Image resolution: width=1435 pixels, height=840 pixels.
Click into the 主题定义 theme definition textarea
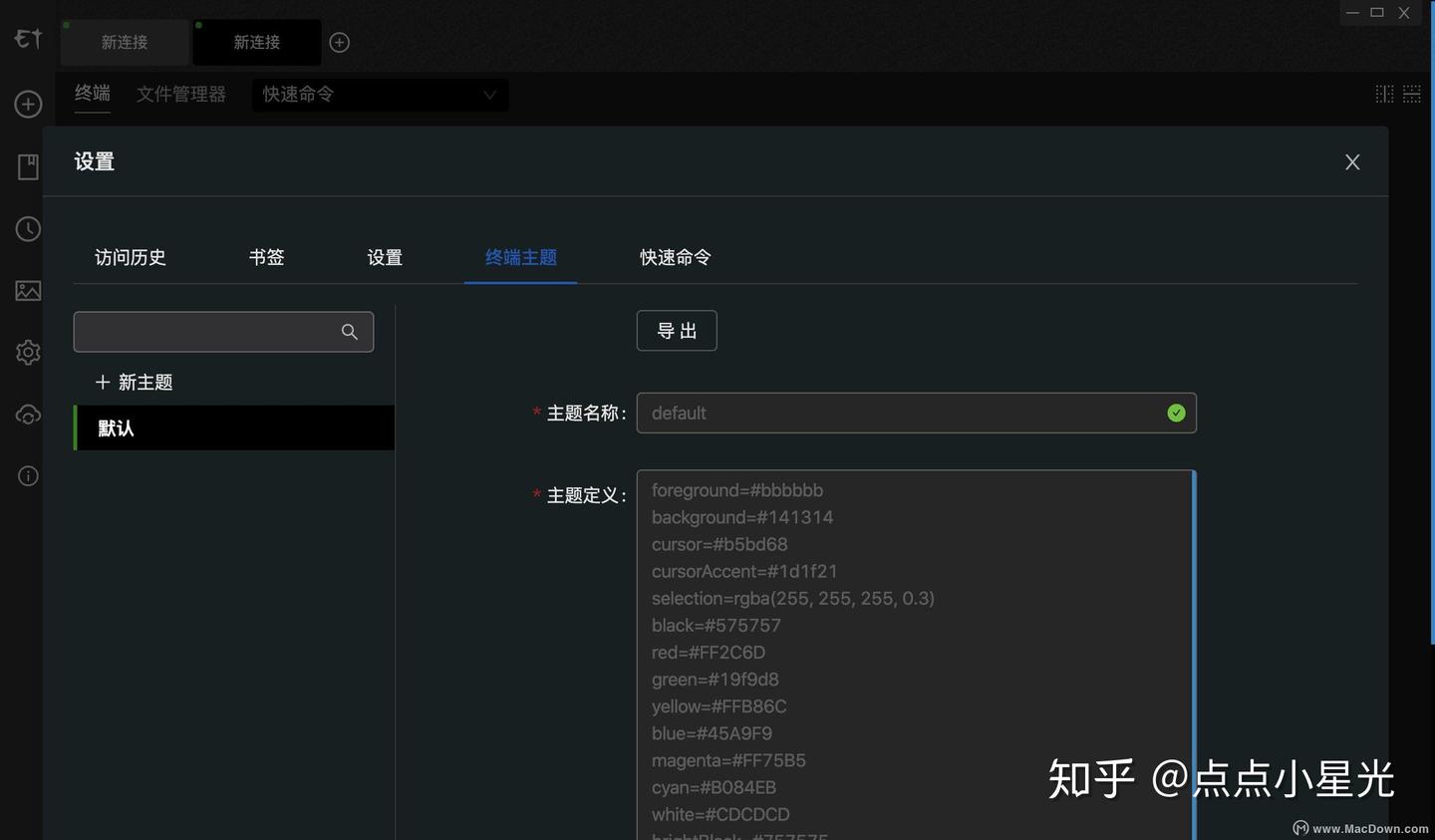click(x=916, y=655)
